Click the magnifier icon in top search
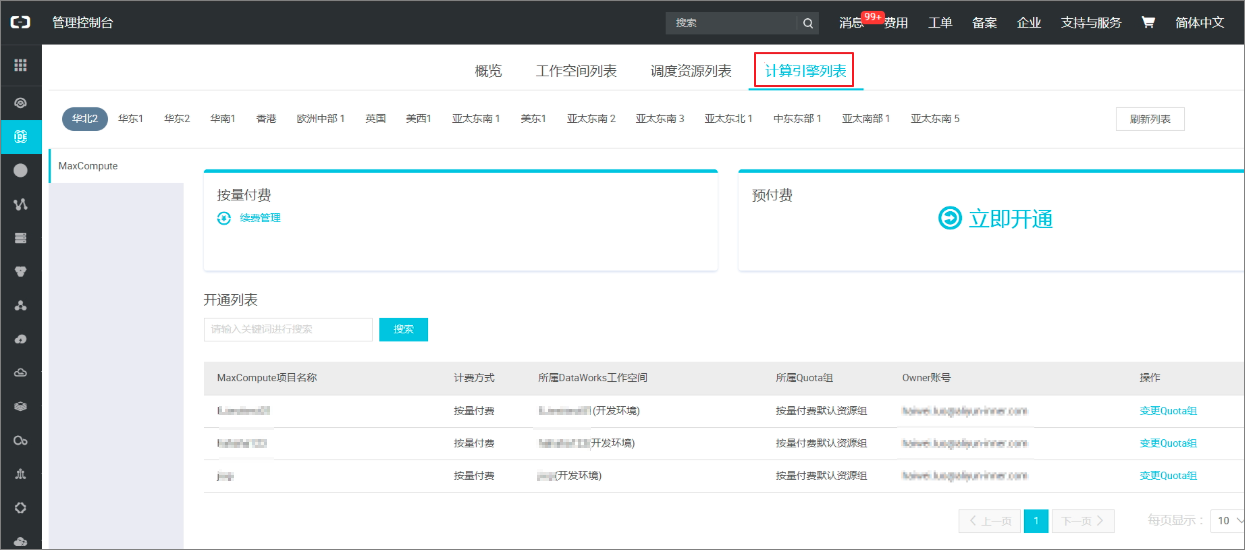The height and width of the screenshot is (550, 1245). 808,22
